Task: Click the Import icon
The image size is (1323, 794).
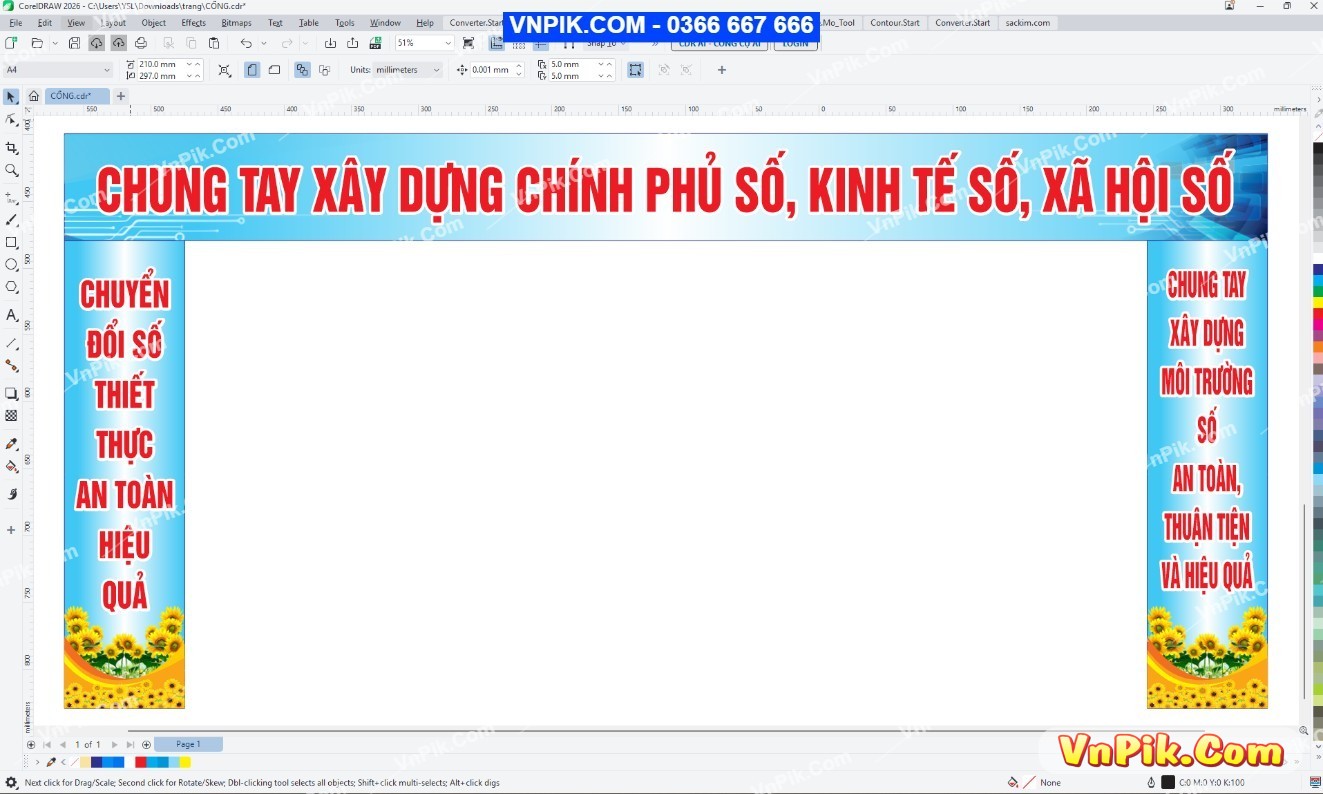Action: [330, 43]
